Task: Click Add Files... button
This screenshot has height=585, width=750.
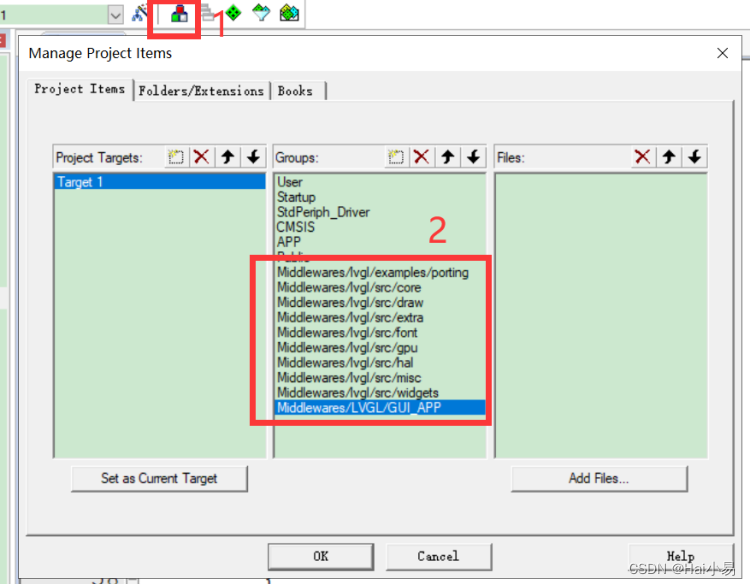Action: [x=599, y=478]
